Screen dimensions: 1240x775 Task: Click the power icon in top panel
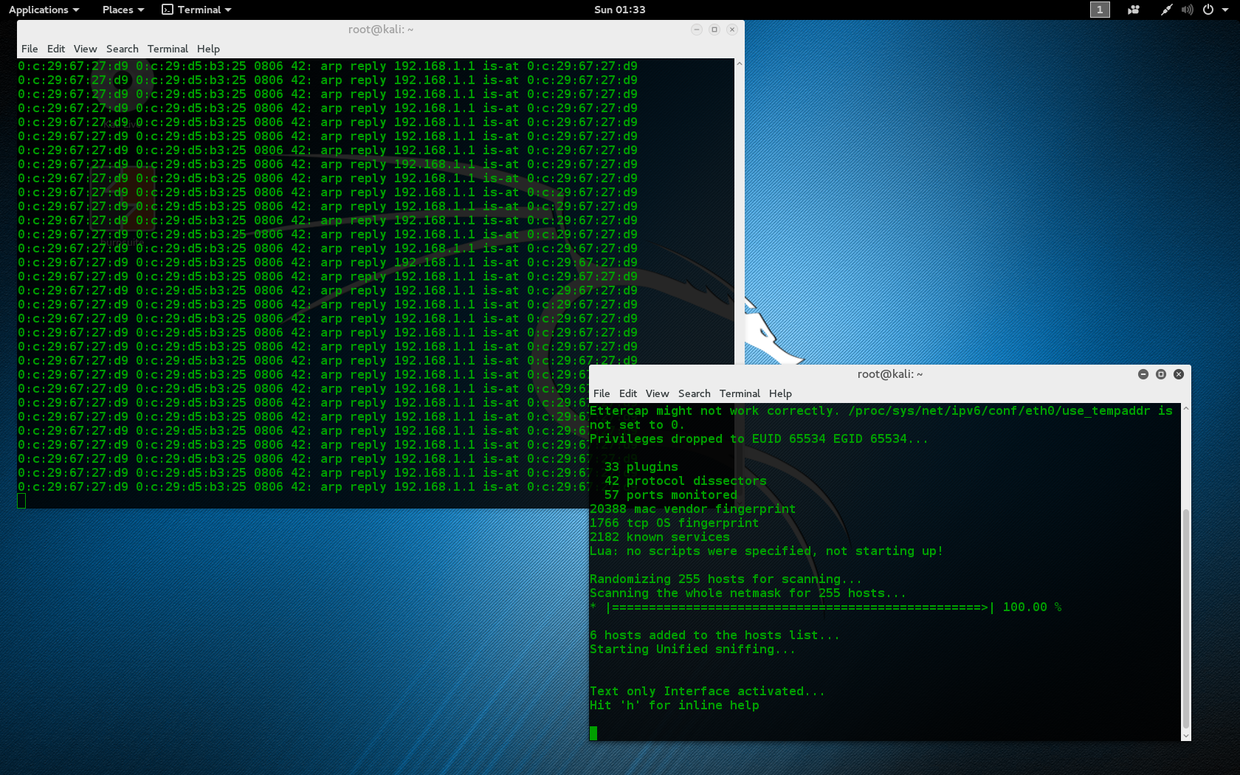(1208, 10)
